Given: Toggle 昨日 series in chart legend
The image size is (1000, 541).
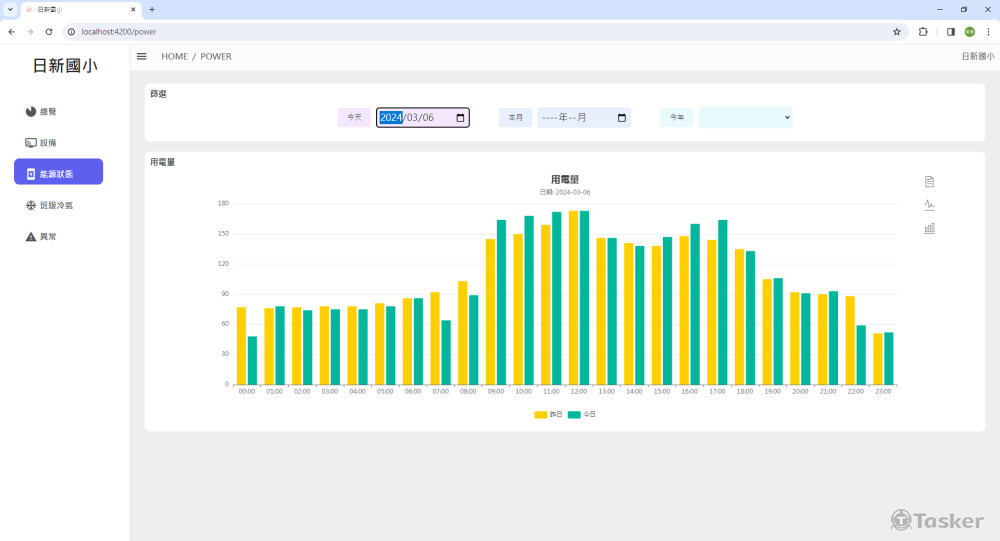Looking at the screenshot, I should (548, 414).
